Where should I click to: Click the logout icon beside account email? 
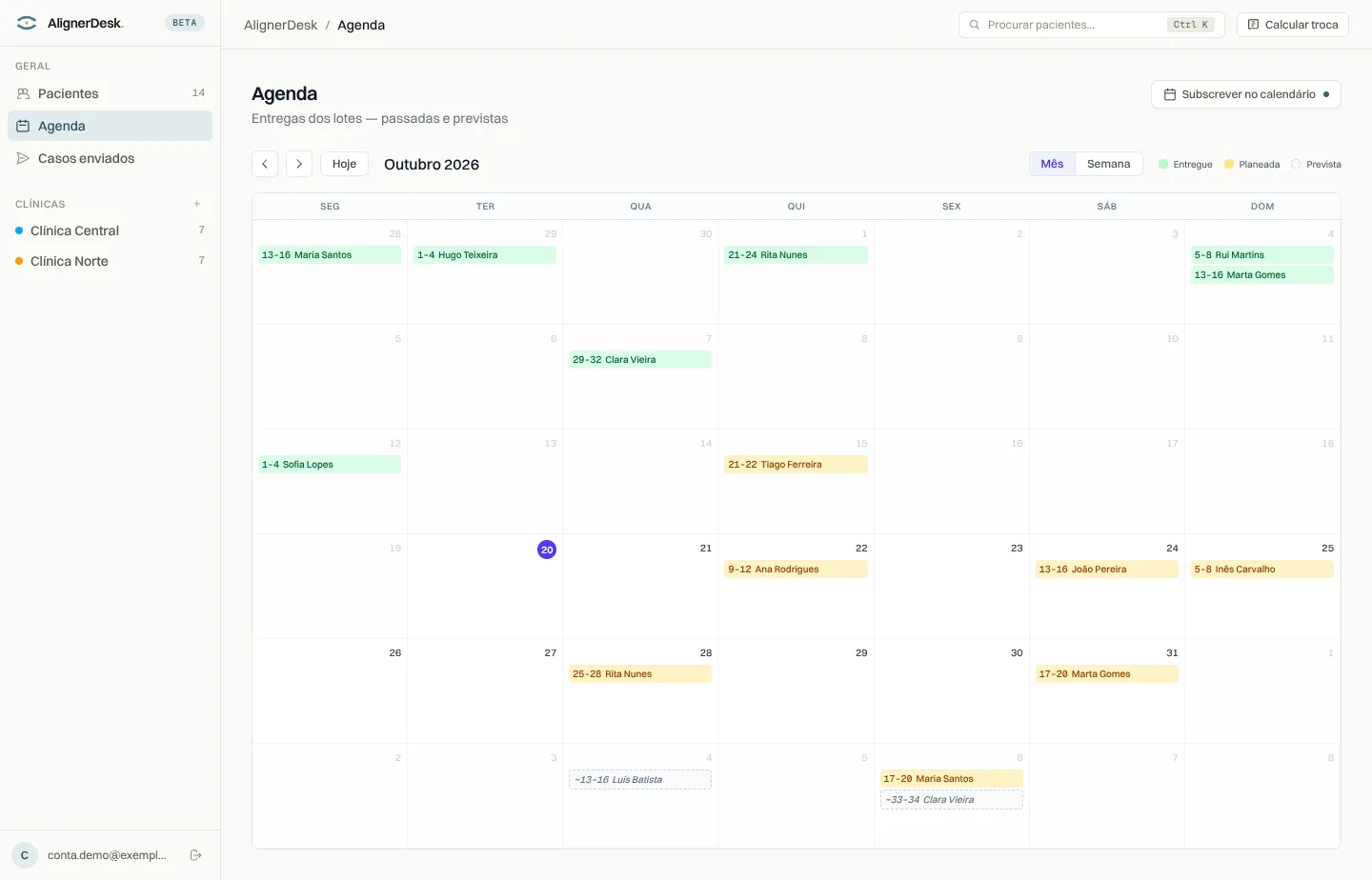195,855
